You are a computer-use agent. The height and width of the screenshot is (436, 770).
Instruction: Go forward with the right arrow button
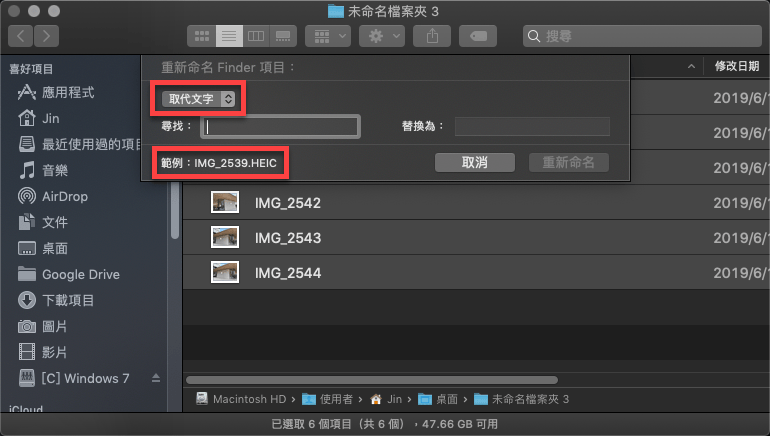[x=47, y=36]
